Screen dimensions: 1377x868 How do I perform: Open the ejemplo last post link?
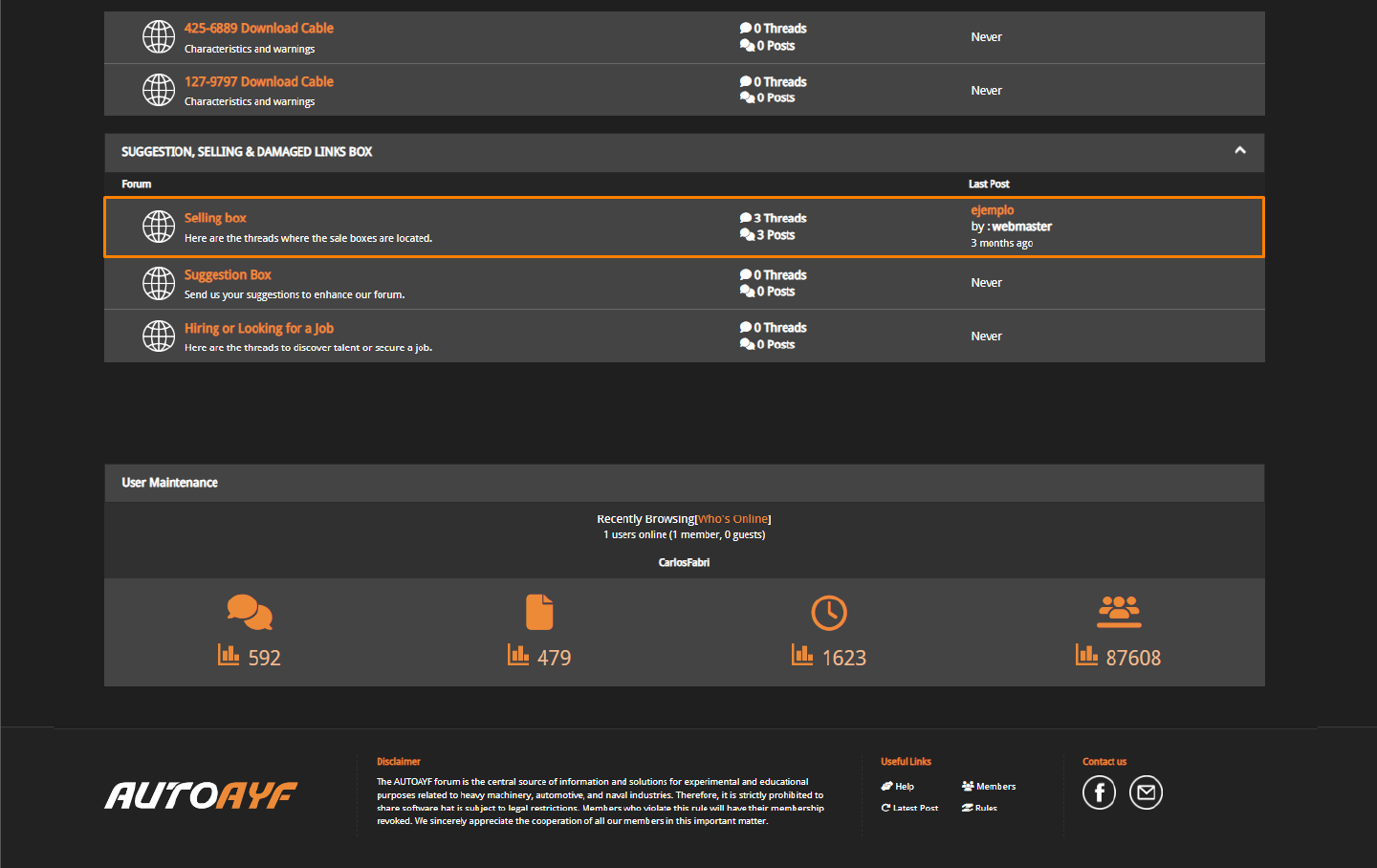pyautogui.click(x=993, y=210)
